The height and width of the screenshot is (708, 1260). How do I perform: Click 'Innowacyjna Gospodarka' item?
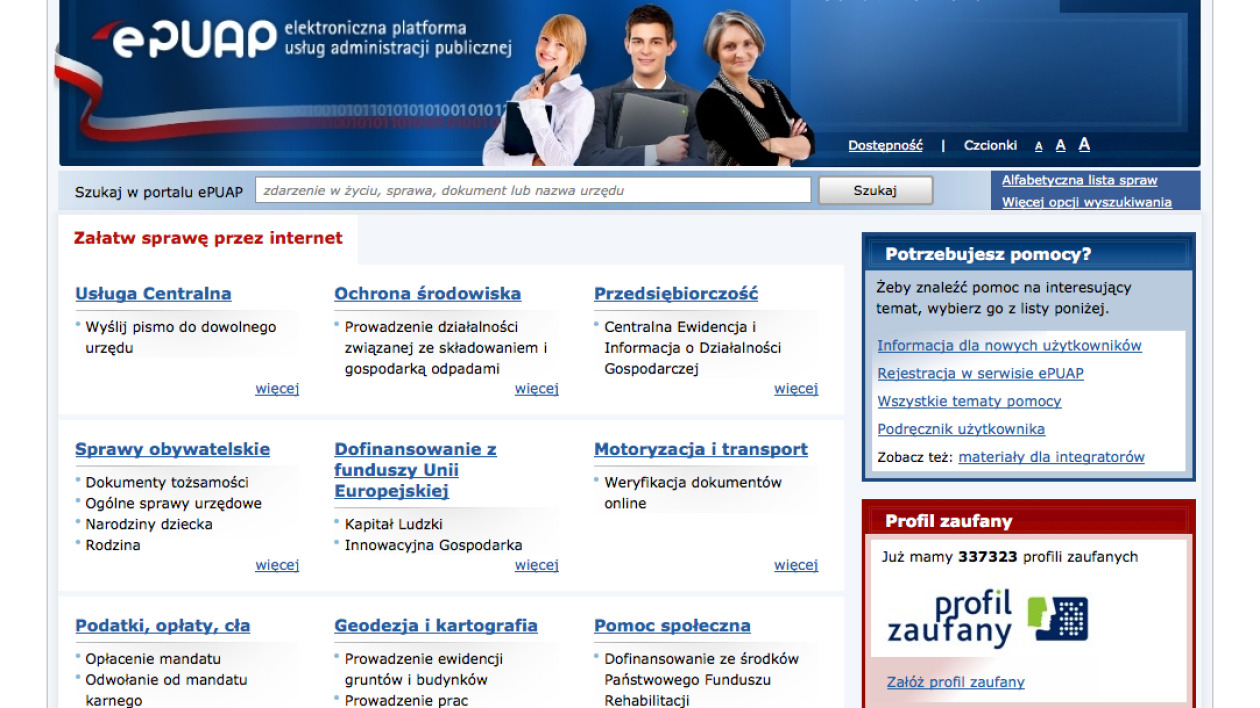[433, 545]
